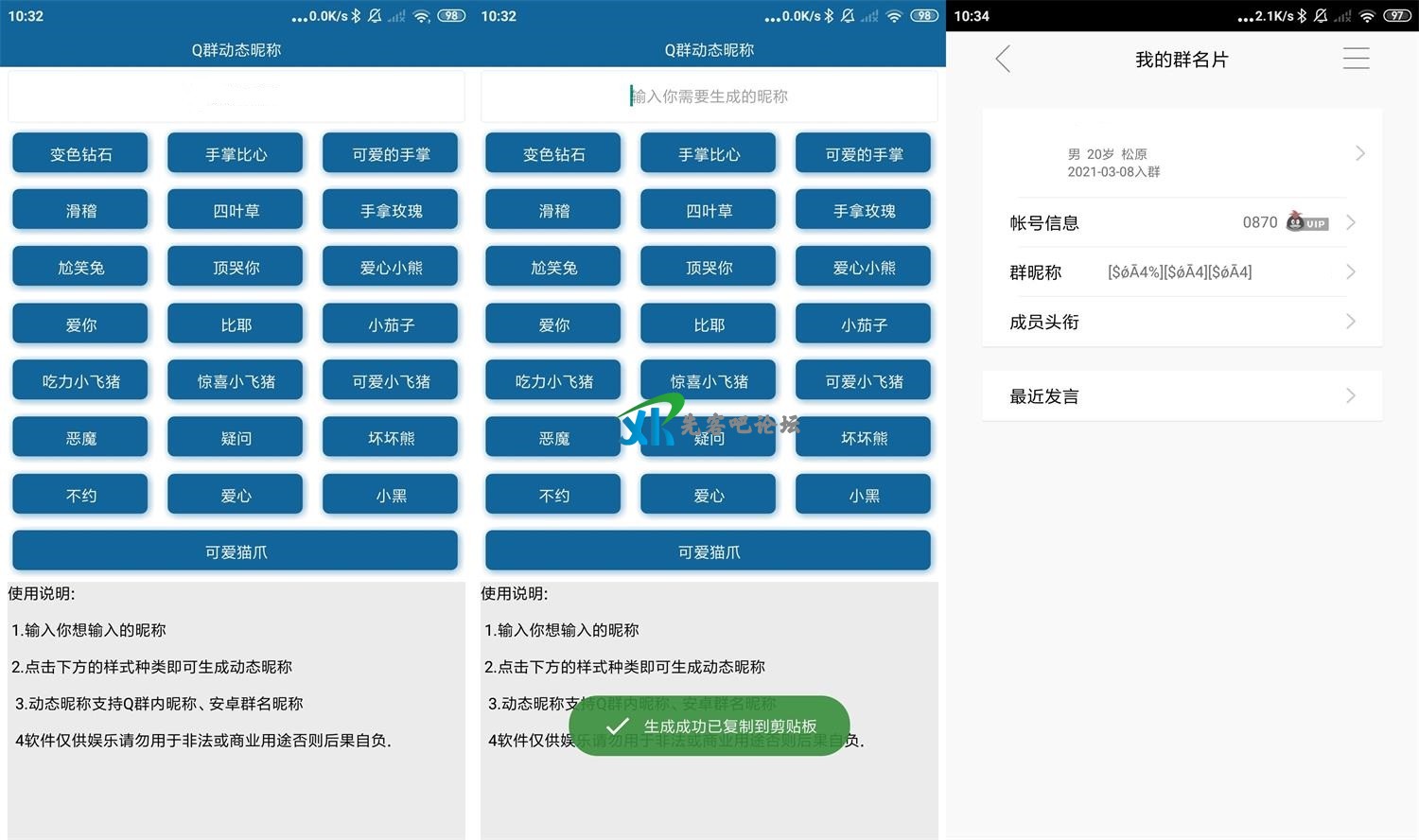The image size is (1419, 840).
Task: Expand the 成员头衔 row chevron
Action: (x=1351, y=322)
